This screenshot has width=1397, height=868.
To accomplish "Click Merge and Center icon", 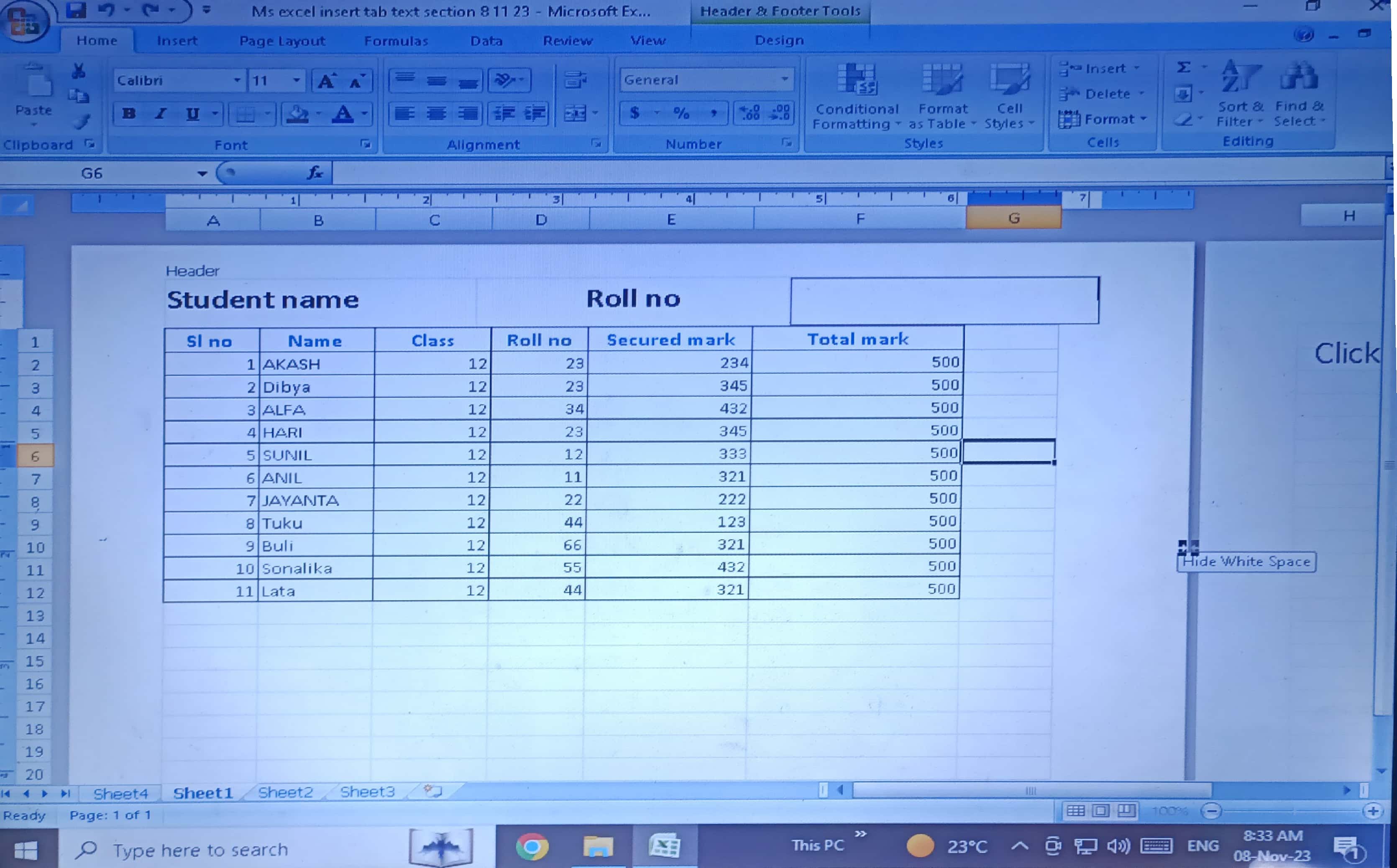I will tap(575, 114).
